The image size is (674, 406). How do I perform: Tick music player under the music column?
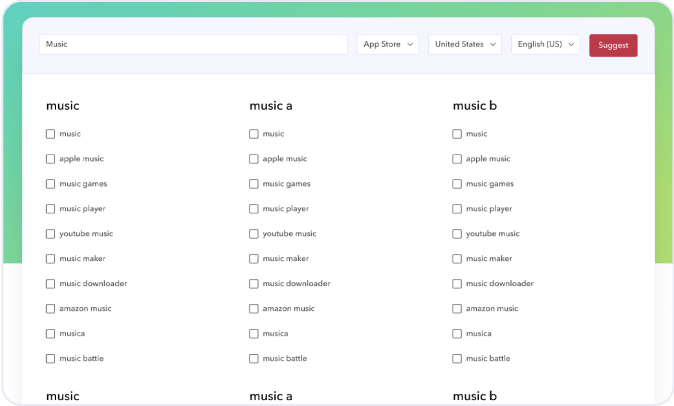click(x=51, y=209)
